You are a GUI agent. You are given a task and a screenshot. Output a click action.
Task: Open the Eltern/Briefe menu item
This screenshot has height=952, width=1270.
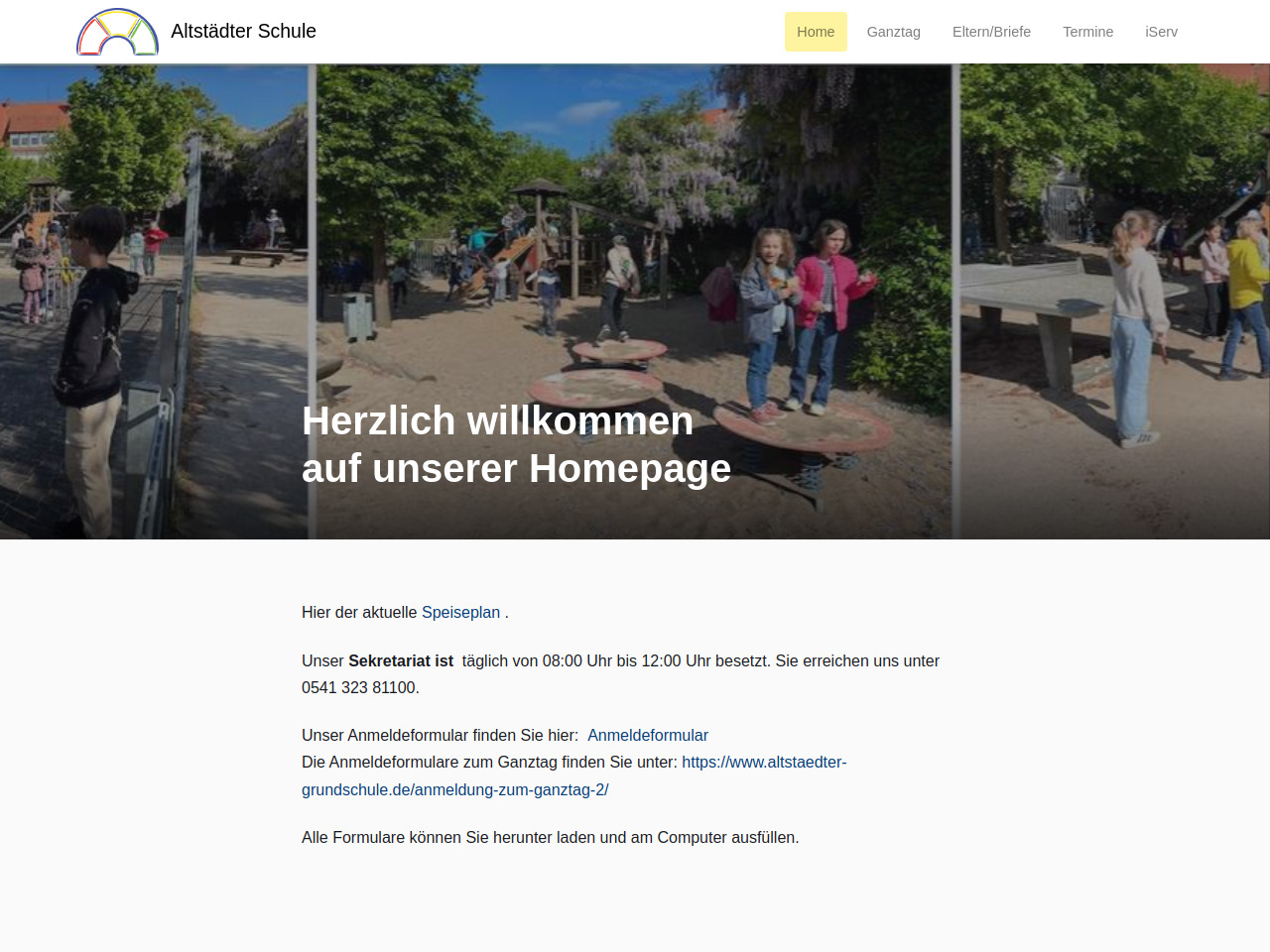pos(991,32)
